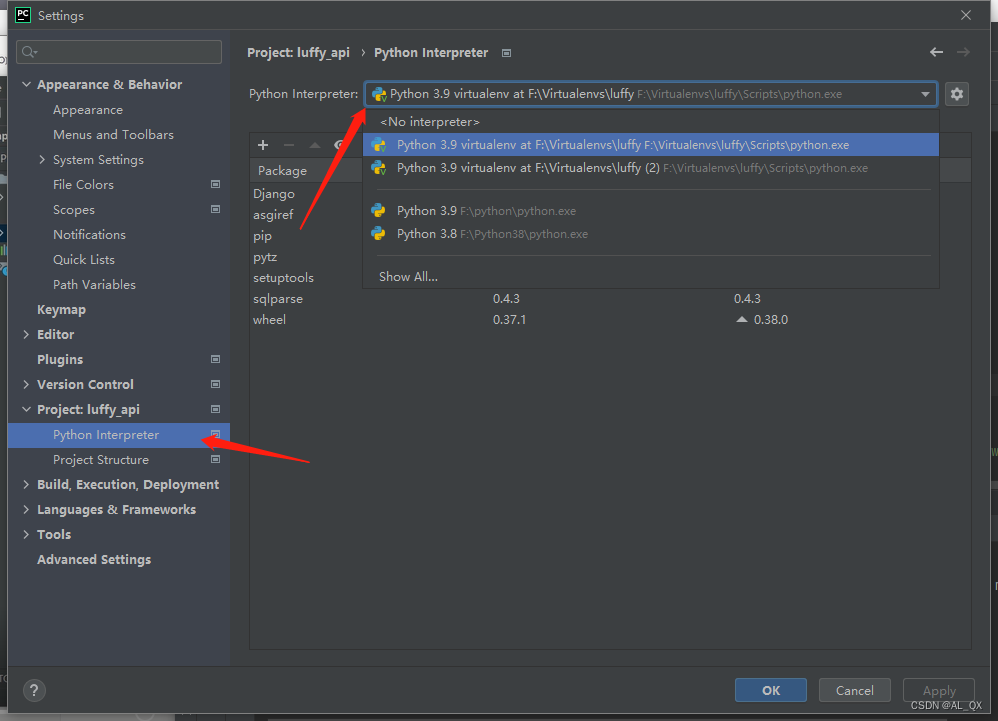Expand the Tools section
This screenshot has height=721, width=998.
26,534
